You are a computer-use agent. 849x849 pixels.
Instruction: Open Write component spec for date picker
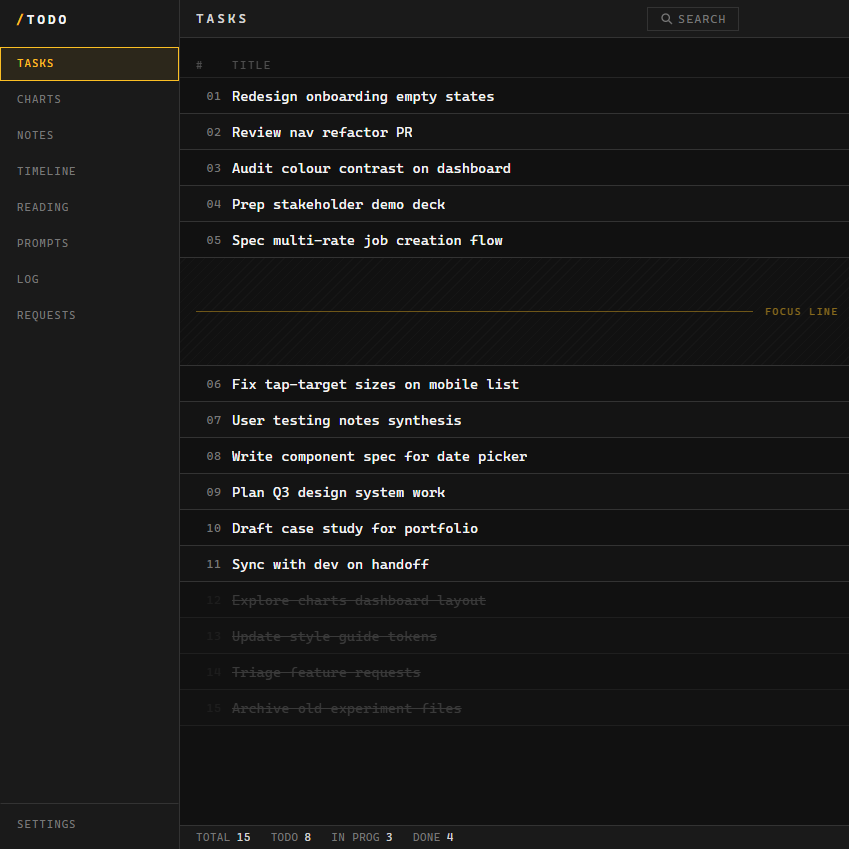pos(514,456)
